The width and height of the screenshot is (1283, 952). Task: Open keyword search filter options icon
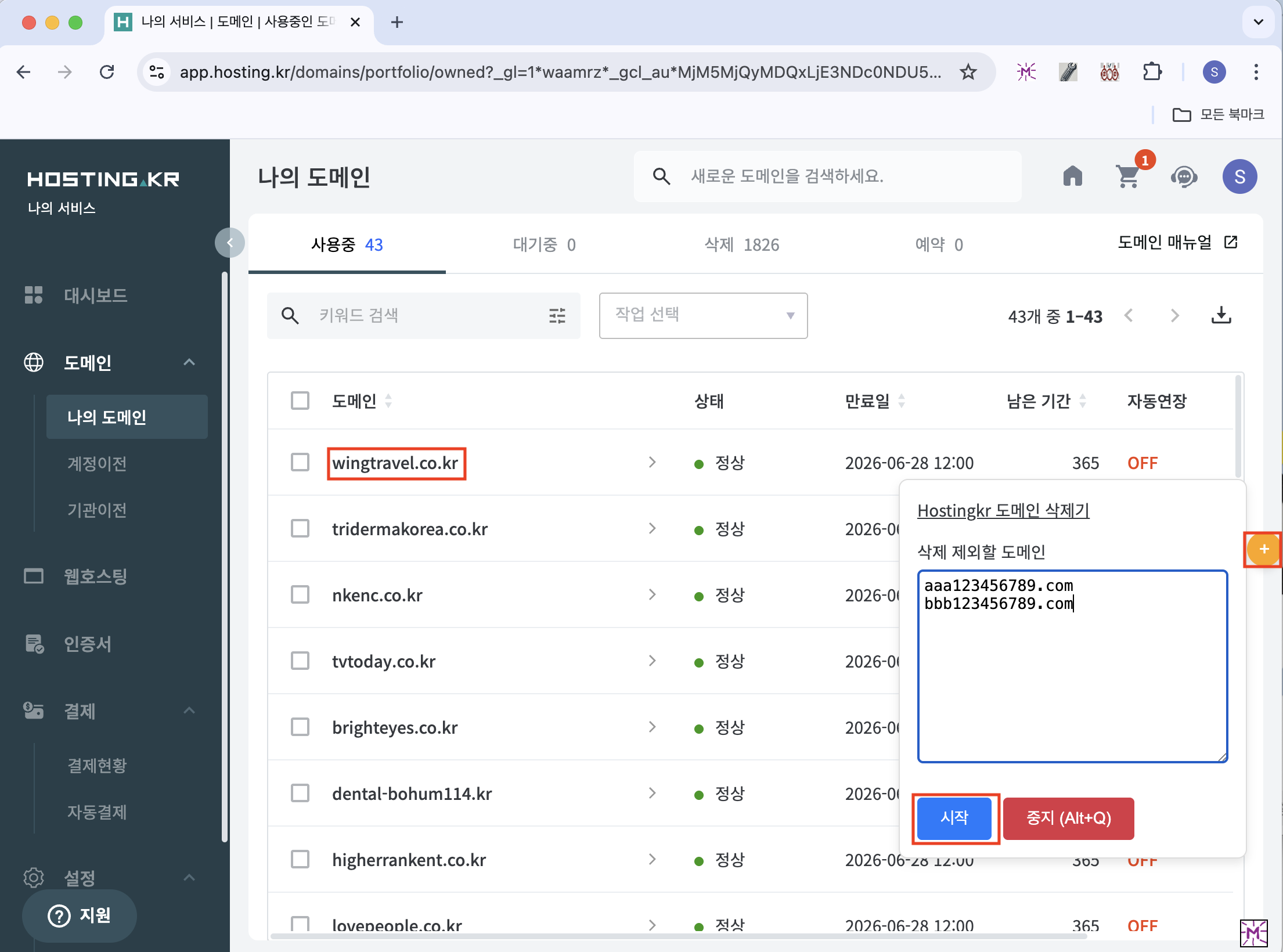(557, 316)
